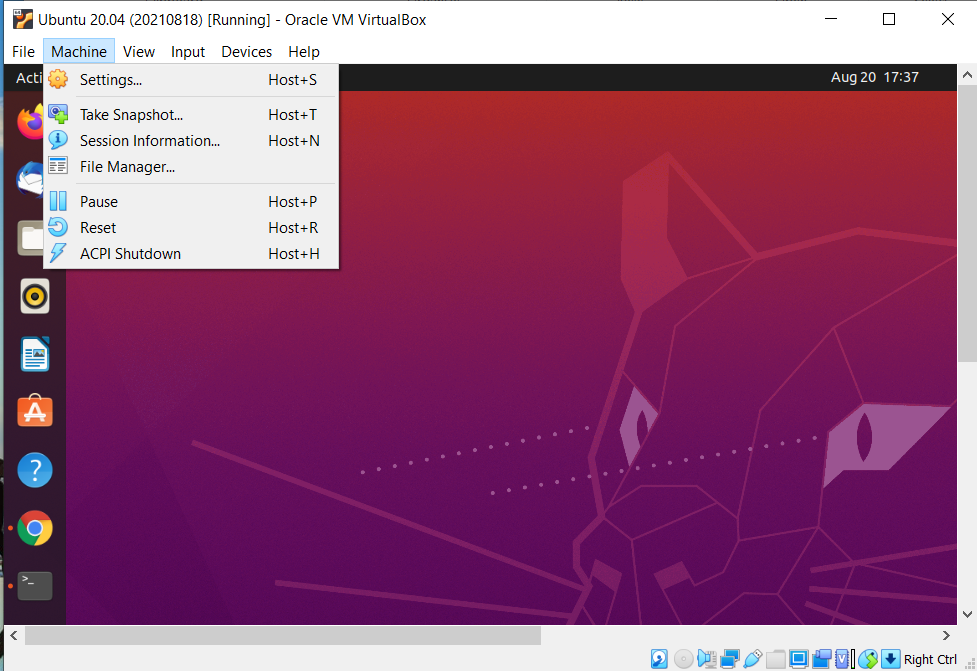Image resolution: width=977 pixels, height=671 pixels.
Task: Launch Google Chrome from the dock
Action: click(x=35, y=528)
